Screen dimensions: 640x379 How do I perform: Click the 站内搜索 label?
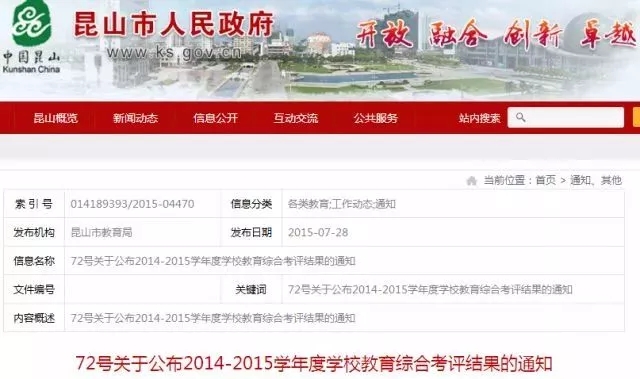[x=479, y=118]
